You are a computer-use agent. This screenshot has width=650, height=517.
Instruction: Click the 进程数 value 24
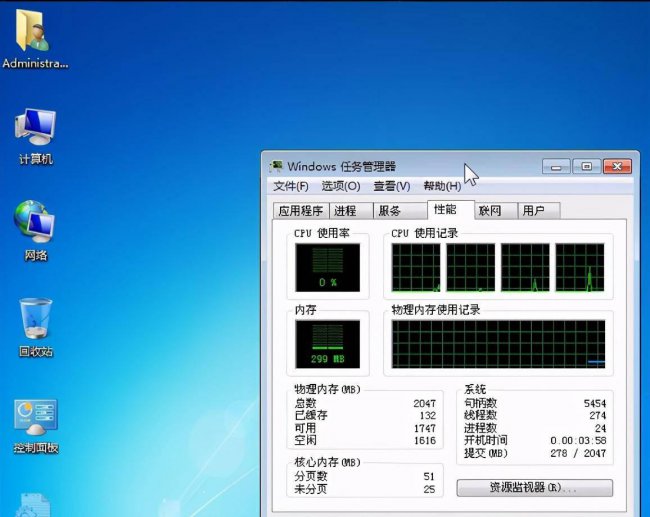[x=600, y=428]
